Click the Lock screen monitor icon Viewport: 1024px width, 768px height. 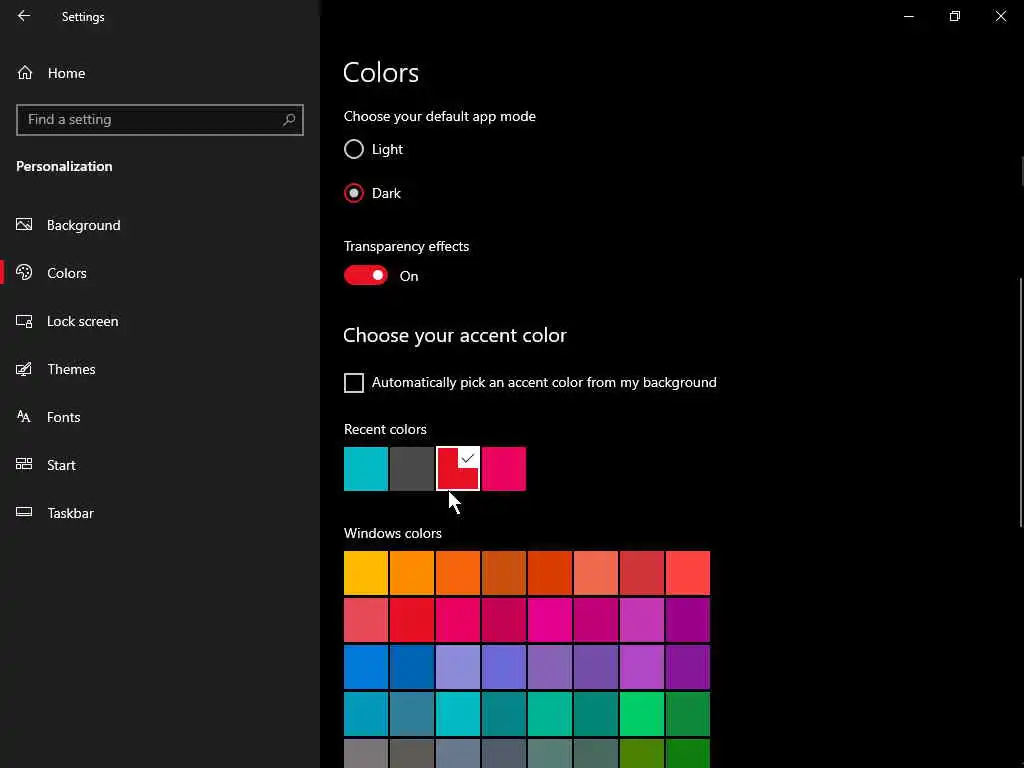click(x=25, y=321)
